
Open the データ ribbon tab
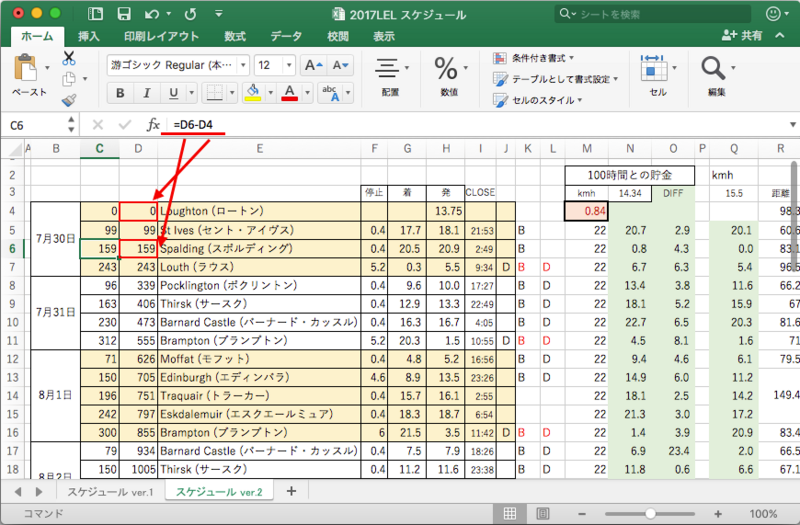286,36
